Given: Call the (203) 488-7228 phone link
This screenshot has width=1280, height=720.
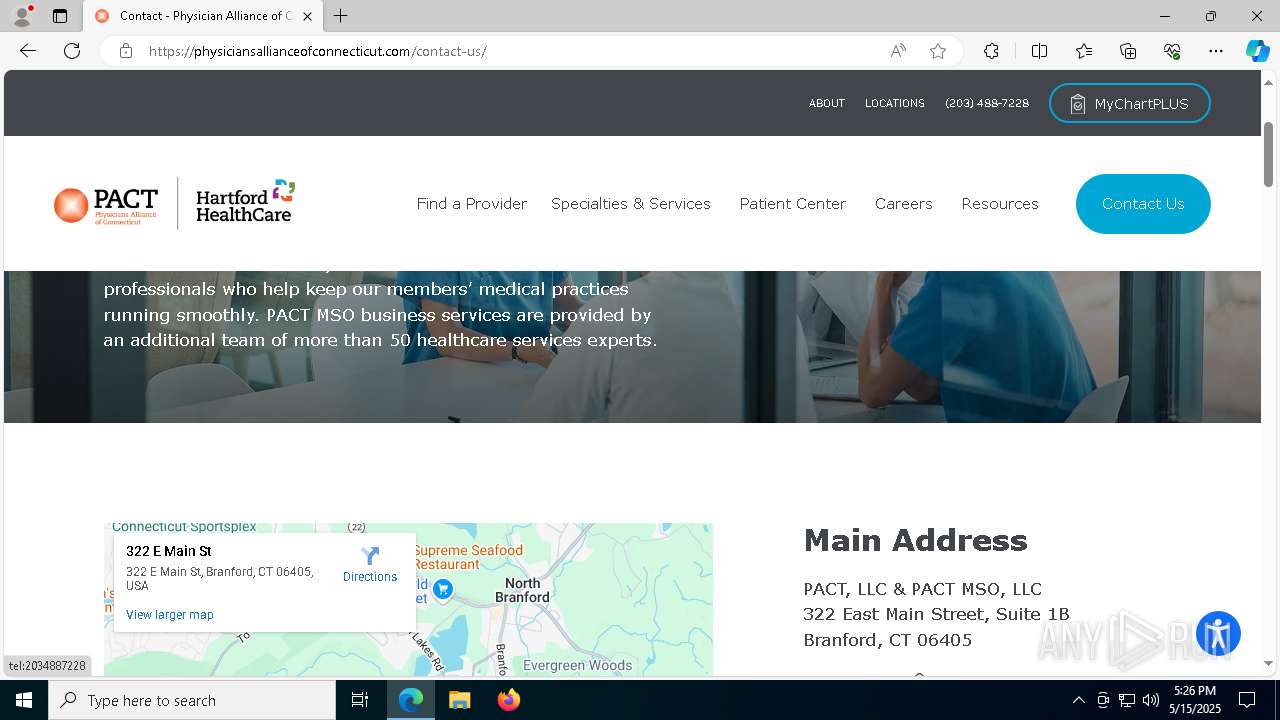Looking at the screenshot, I should point(987,103).
